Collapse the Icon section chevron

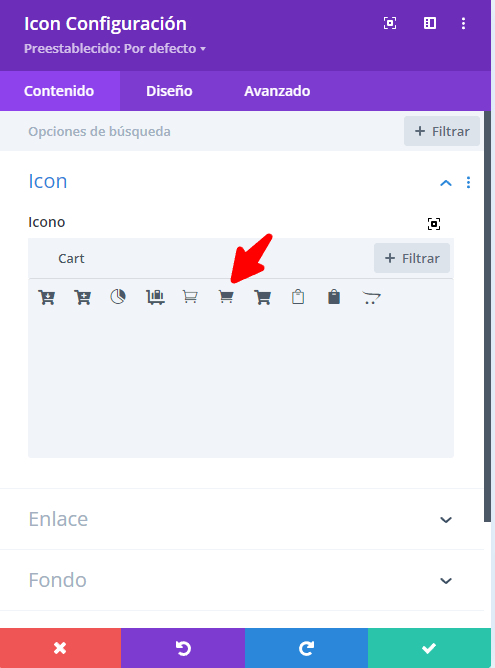(446, 183)
